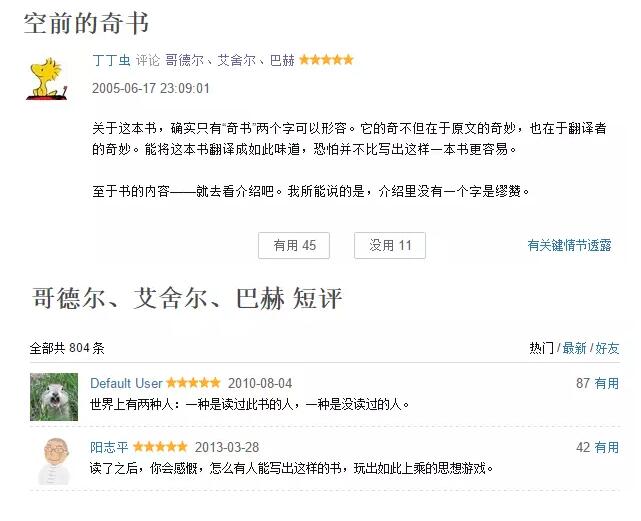
Task: Click the review timestamp 2005-06-17 23:09:01
Action: (150, 88)
